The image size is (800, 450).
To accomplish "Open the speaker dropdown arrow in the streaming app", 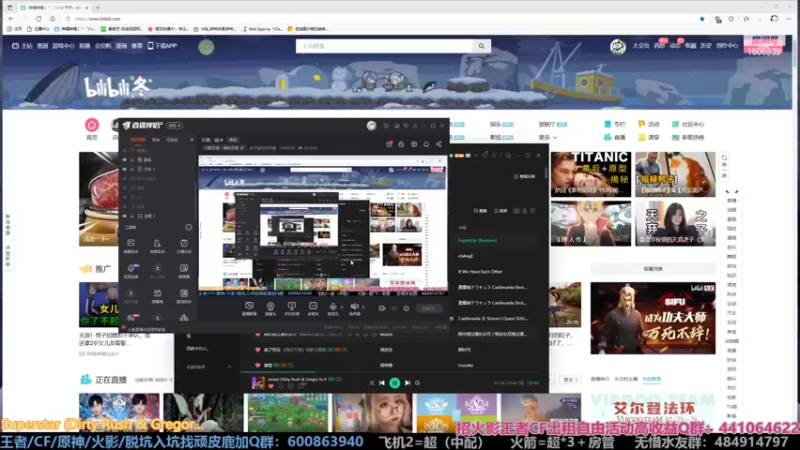I will pyautogui.click(x=363, y=307).
